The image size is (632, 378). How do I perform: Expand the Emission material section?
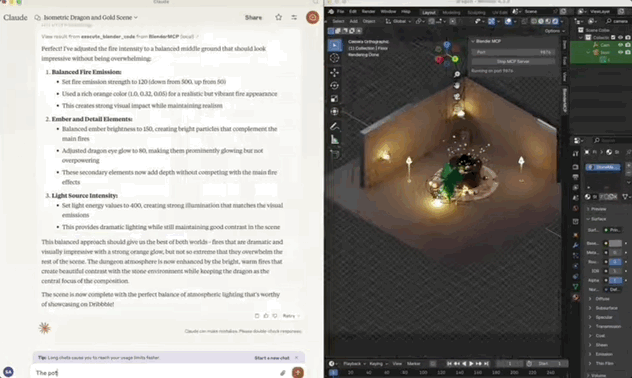click(x=604, y=354)
